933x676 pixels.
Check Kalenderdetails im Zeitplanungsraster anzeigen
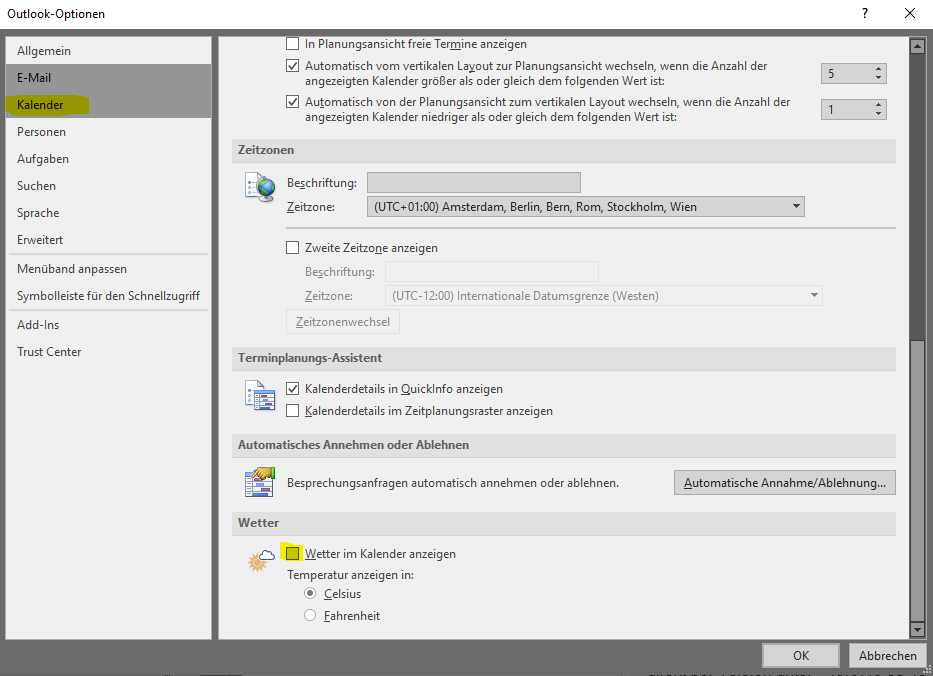coord(293,411)
